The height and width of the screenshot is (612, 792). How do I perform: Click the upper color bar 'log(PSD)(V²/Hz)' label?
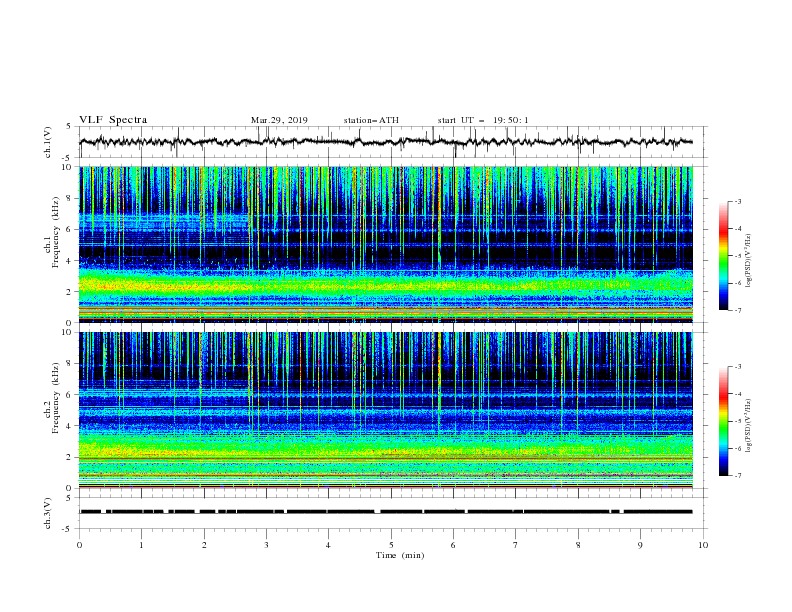pos(748,261)
